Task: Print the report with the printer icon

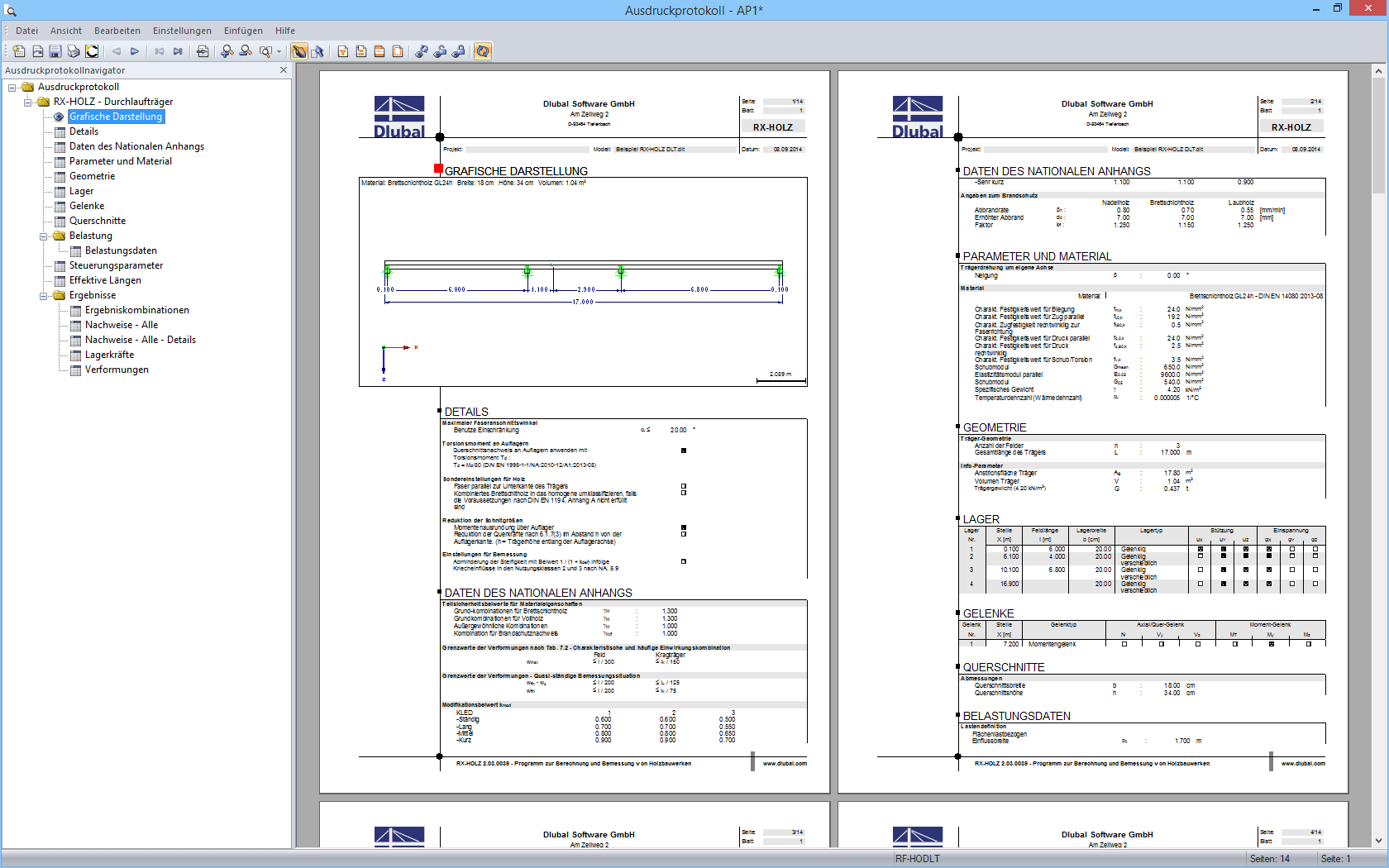Action: pos(74,51)
